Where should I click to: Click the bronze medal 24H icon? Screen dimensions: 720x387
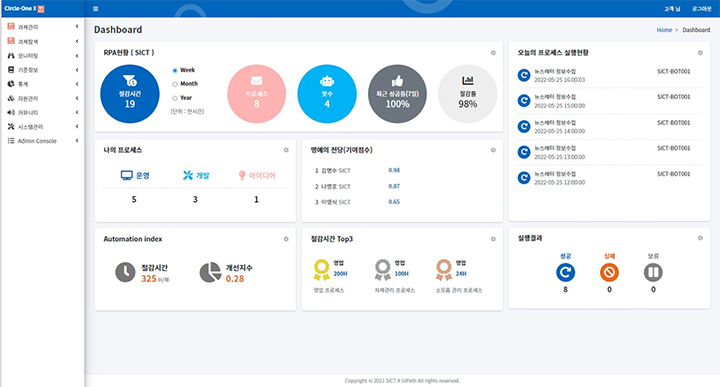point(444,269)
